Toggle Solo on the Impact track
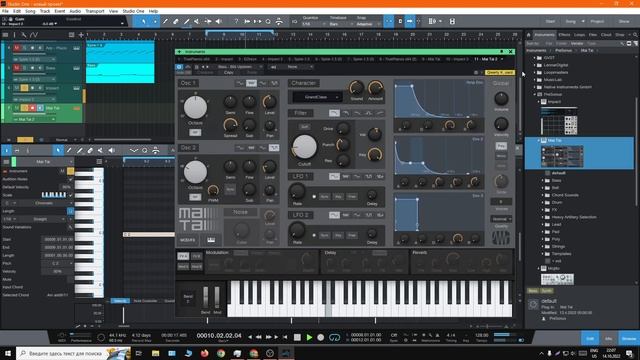Image resolution: width=640 pixels, height=360 pixels. [x=24, y=88]
